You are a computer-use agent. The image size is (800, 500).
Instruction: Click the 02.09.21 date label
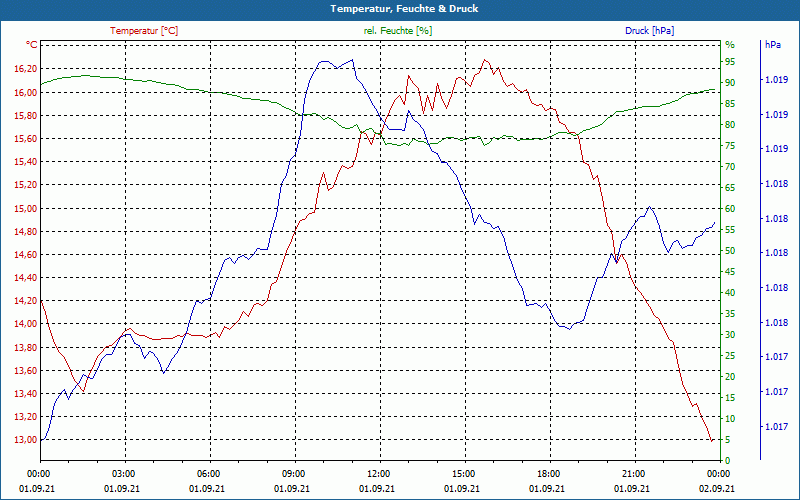(717, 489)
